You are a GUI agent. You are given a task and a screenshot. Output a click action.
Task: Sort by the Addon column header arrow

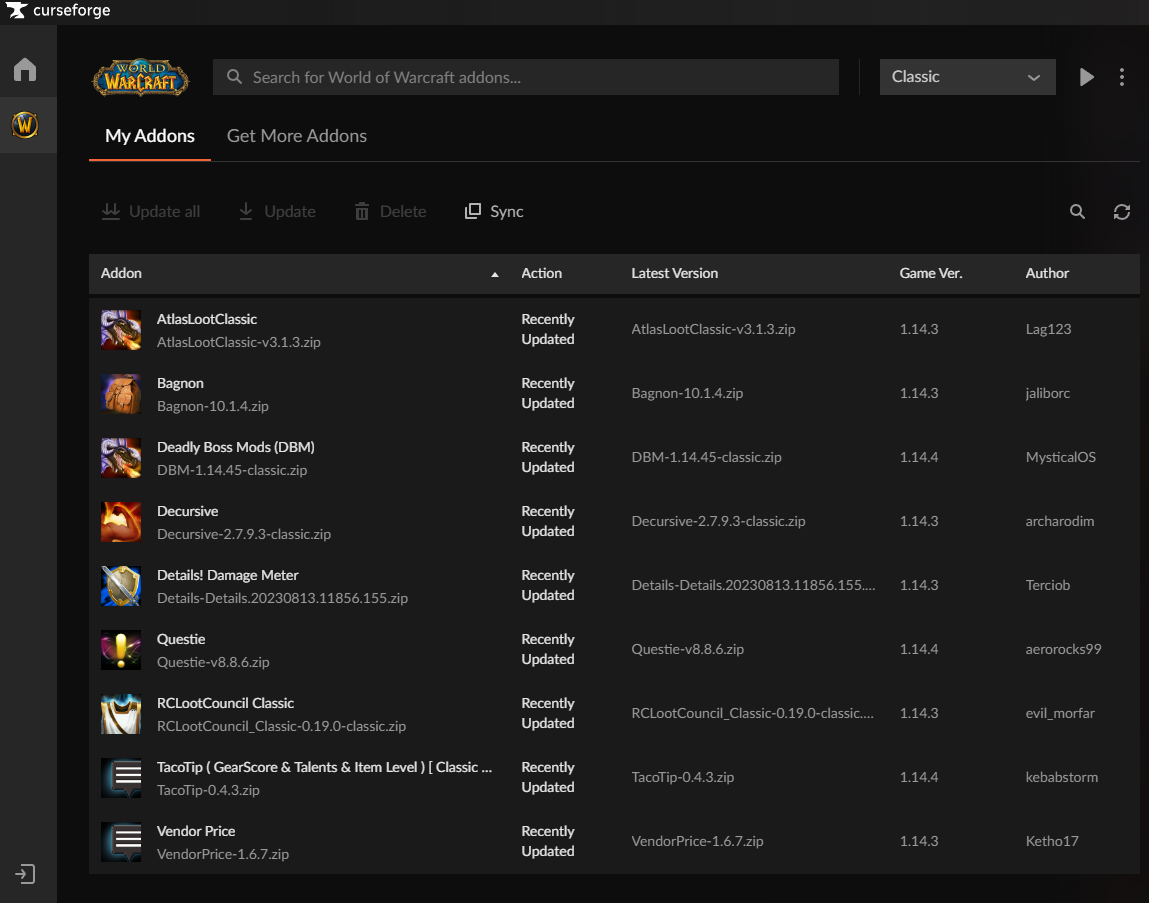[494, 274]
